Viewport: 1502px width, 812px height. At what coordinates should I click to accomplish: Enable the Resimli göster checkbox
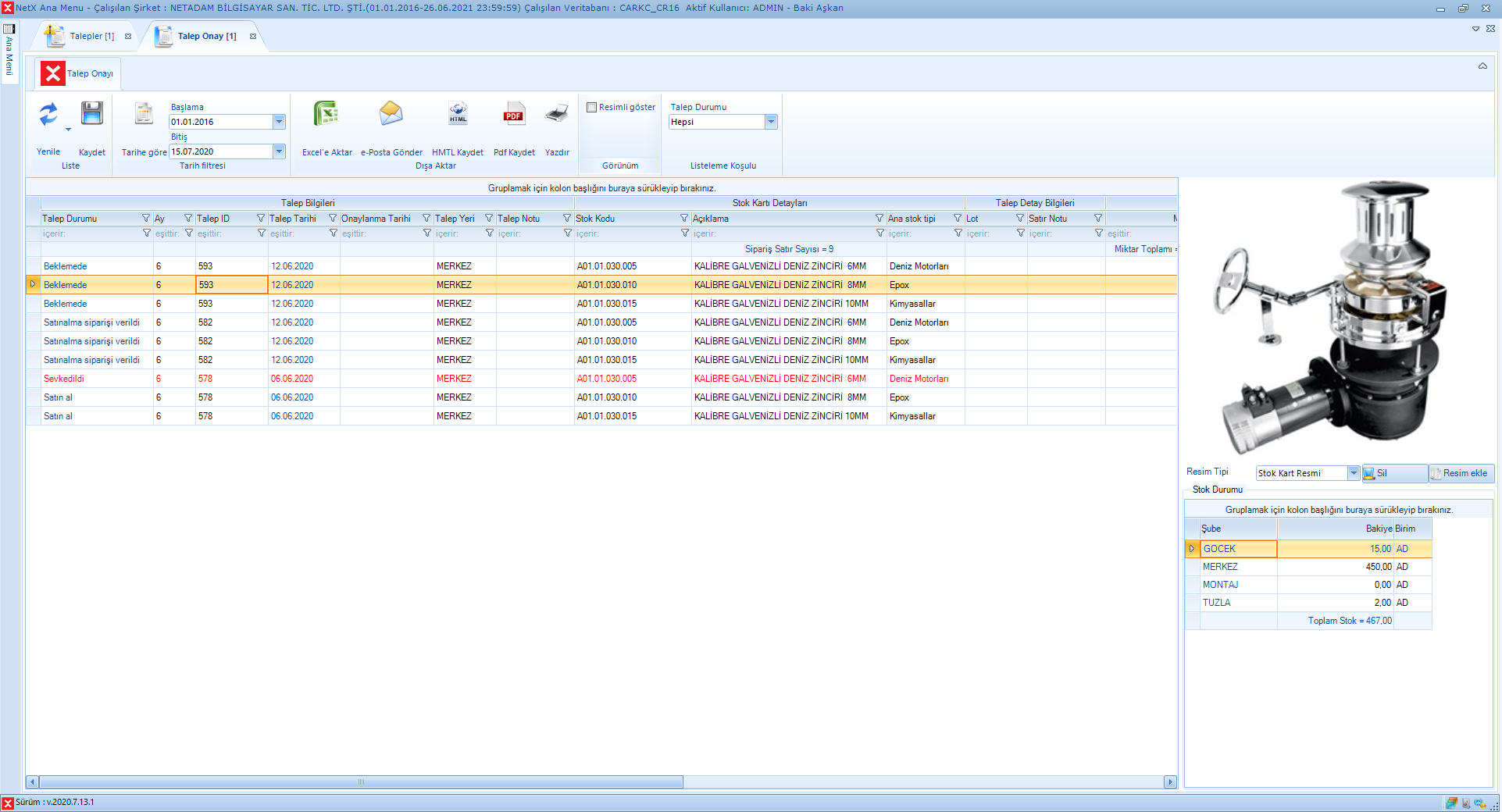(x=592, y=108)
